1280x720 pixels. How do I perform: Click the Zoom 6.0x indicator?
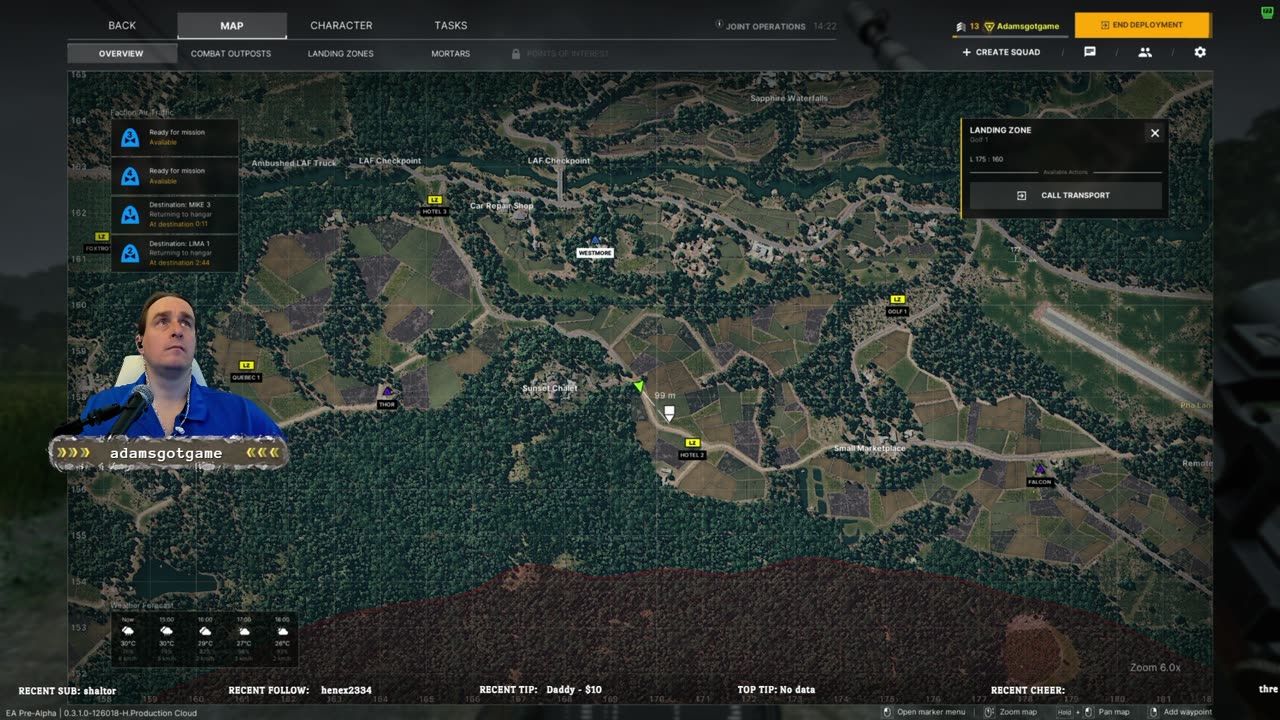pyautogui.click(x=1155, y=667)
